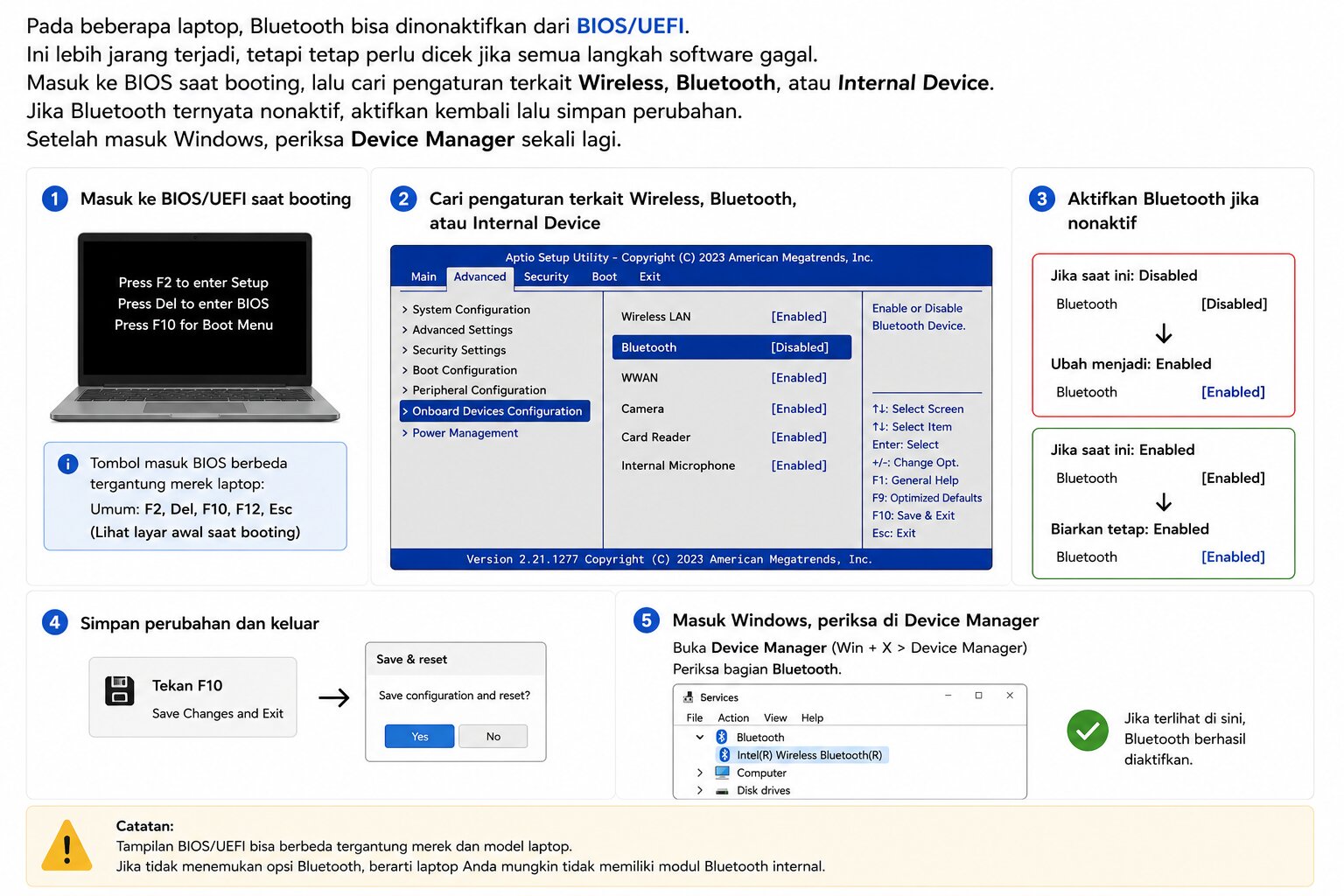
Task: Select highlighted Onboard Devices Configuration entry
Action: click(494, 411)
